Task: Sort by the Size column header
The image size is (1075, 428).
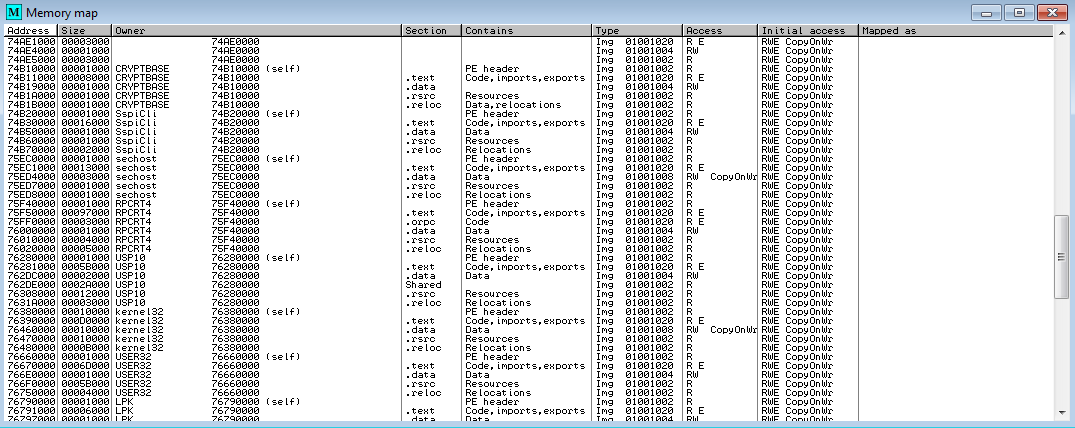Action: 85,31
